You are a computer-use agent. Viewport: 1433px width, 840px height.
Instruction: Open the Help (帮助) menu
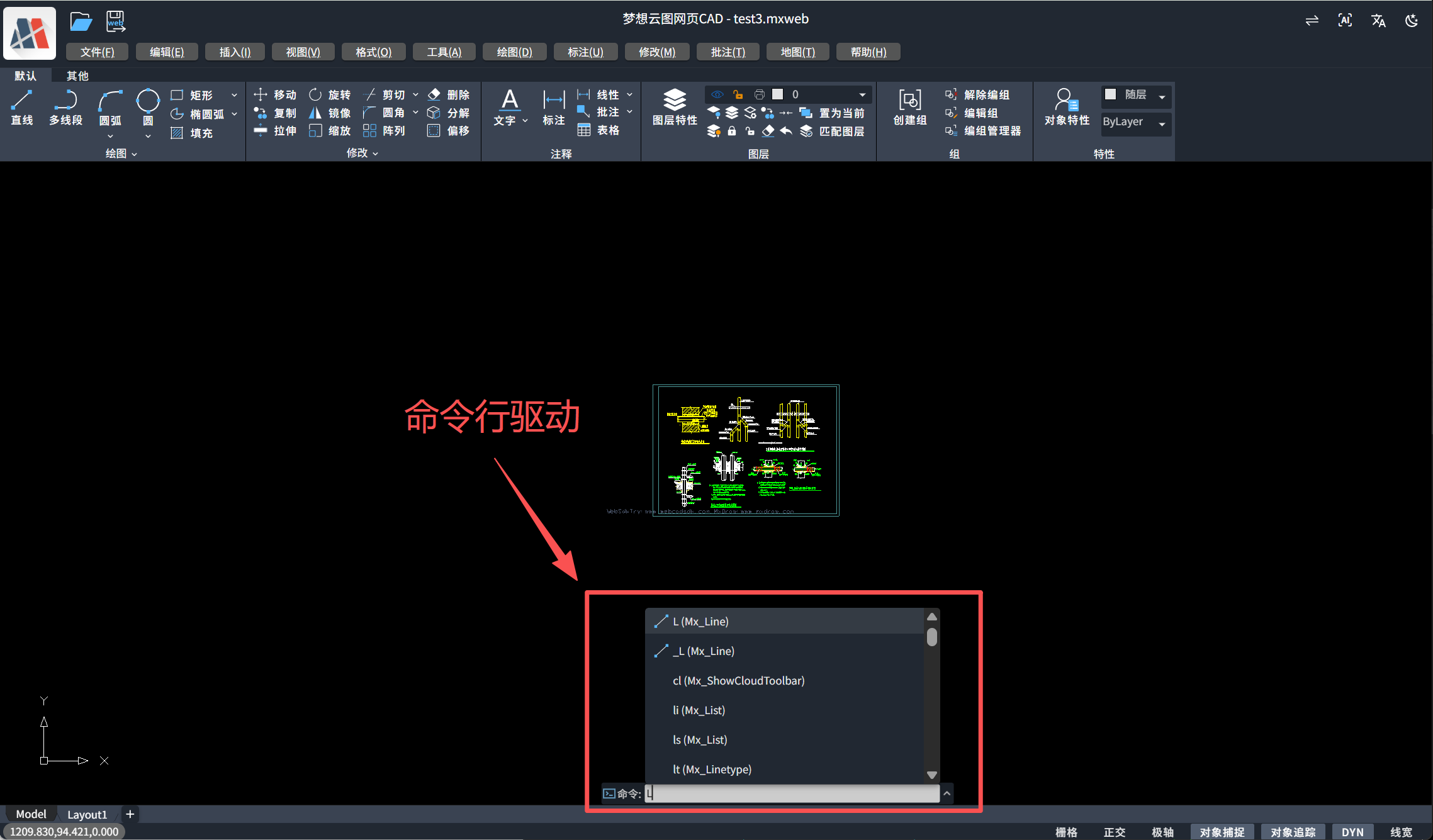tap(868, 52)
